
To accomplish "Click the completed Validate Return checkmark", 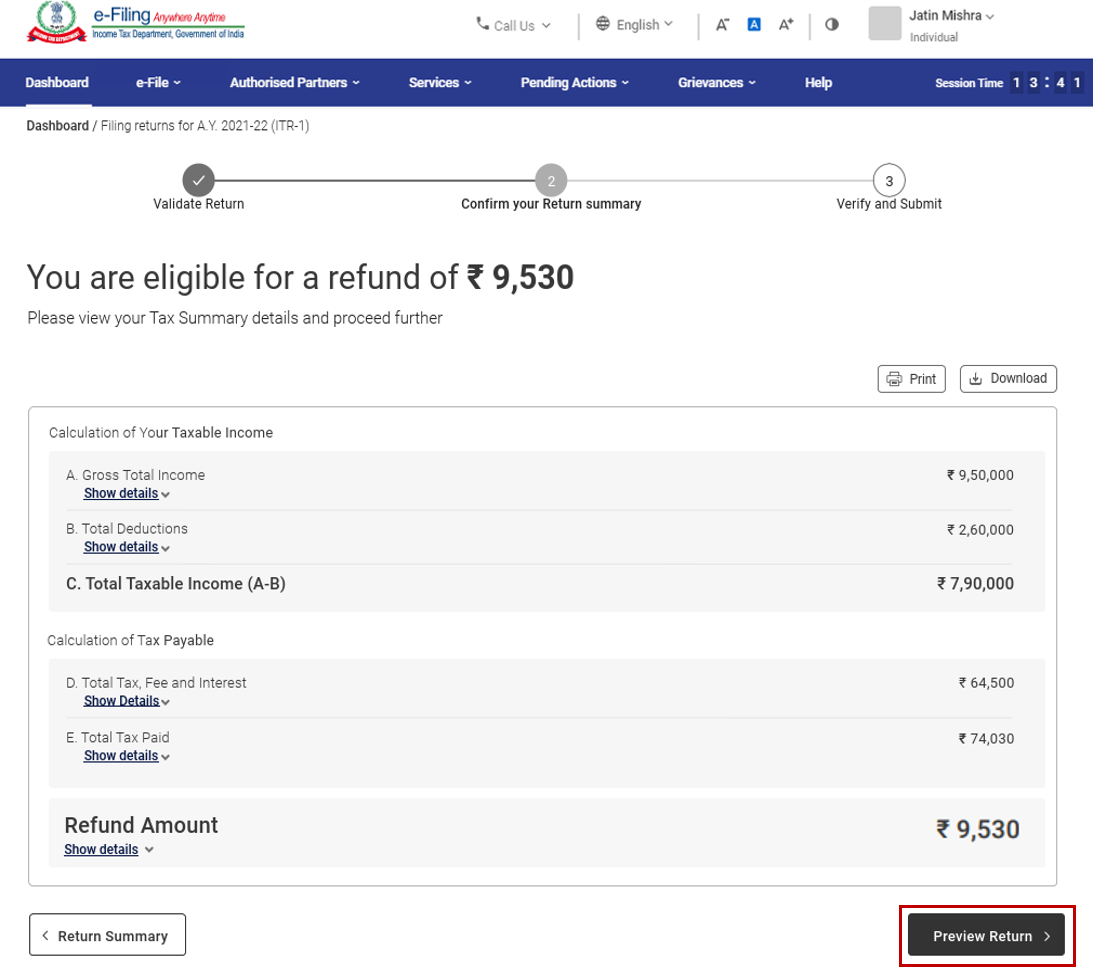I will 198,181.
